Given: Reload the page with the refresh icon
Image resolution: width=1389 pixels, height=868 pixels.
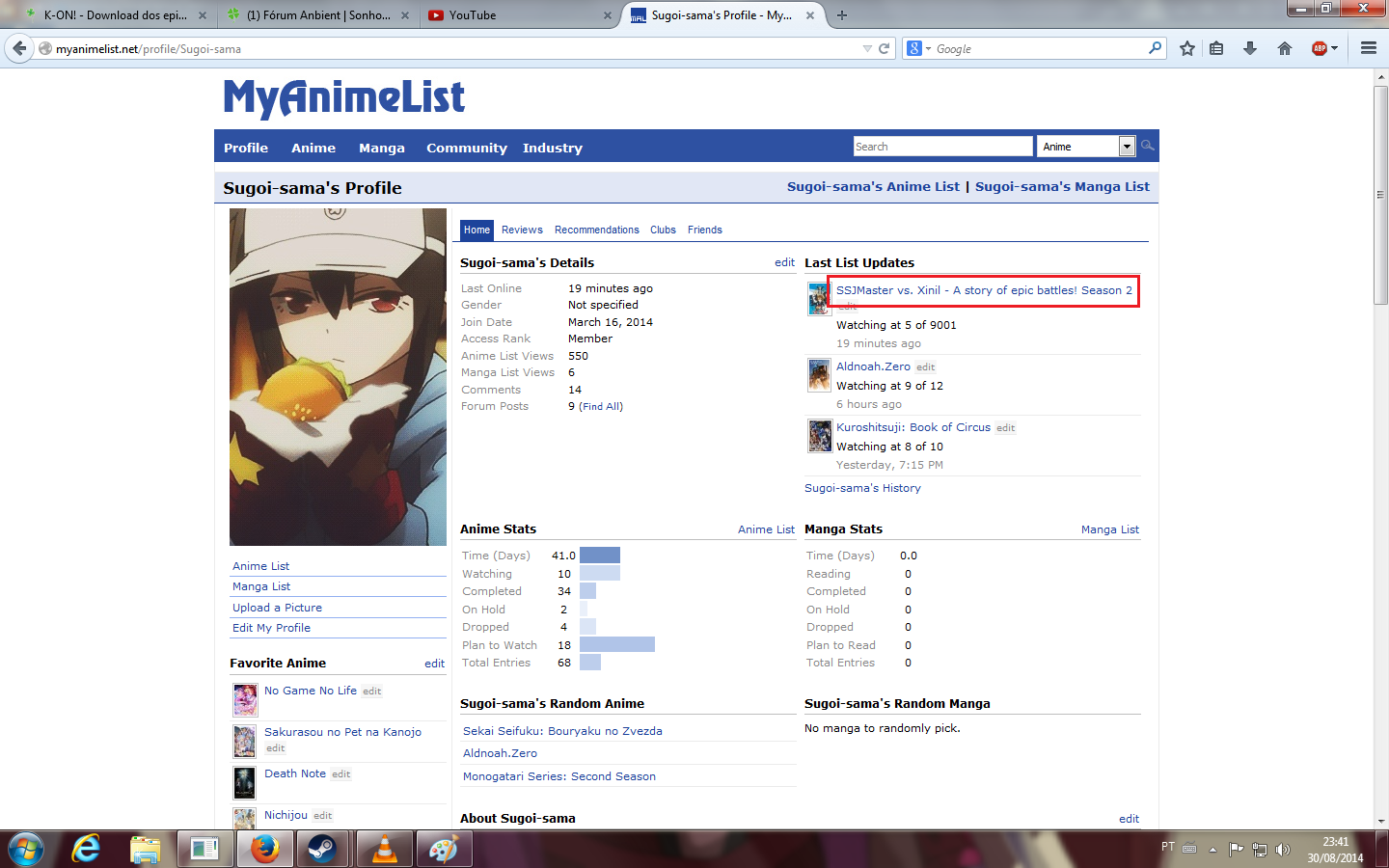Looking at the screenshot, I should [x=884, y=48].
